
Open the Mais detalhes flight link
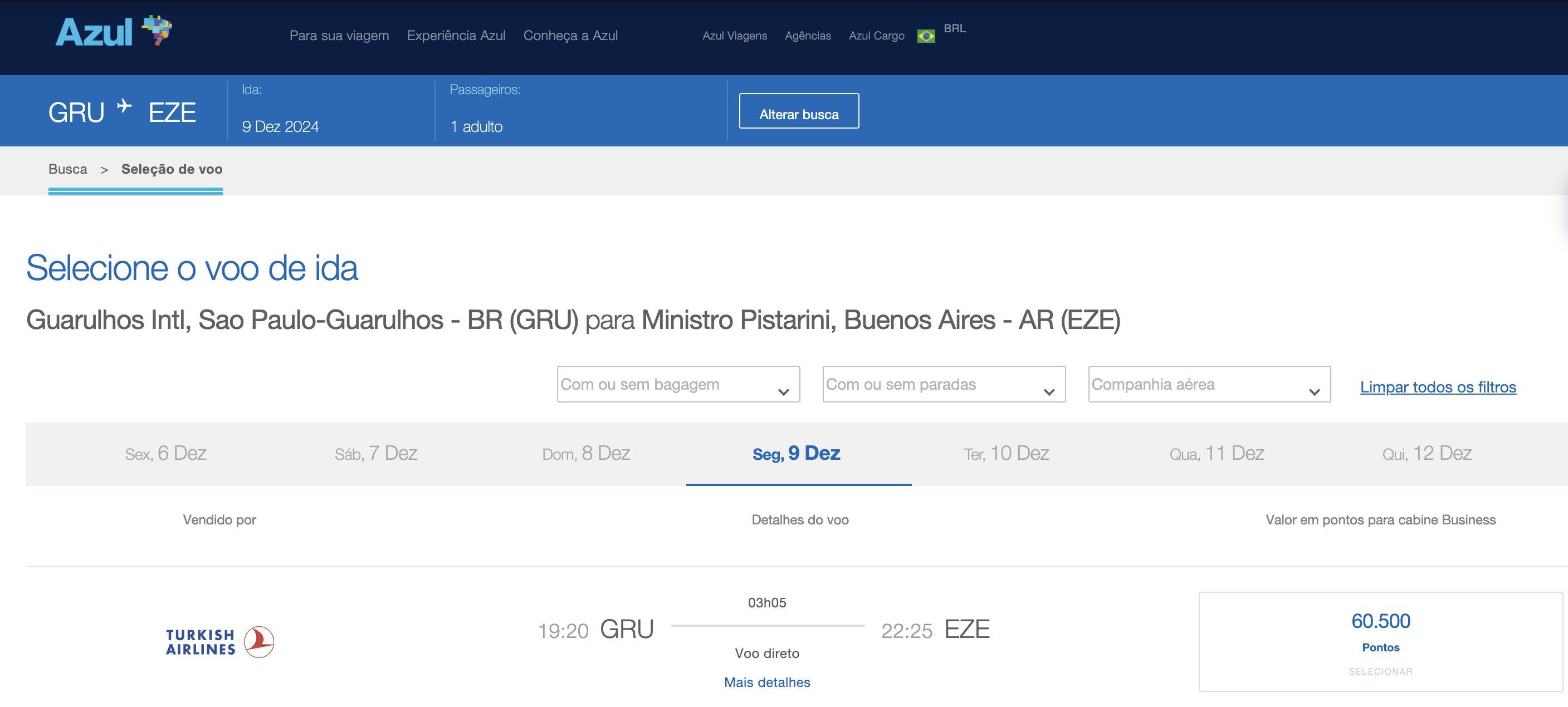(x=766, y=682)
